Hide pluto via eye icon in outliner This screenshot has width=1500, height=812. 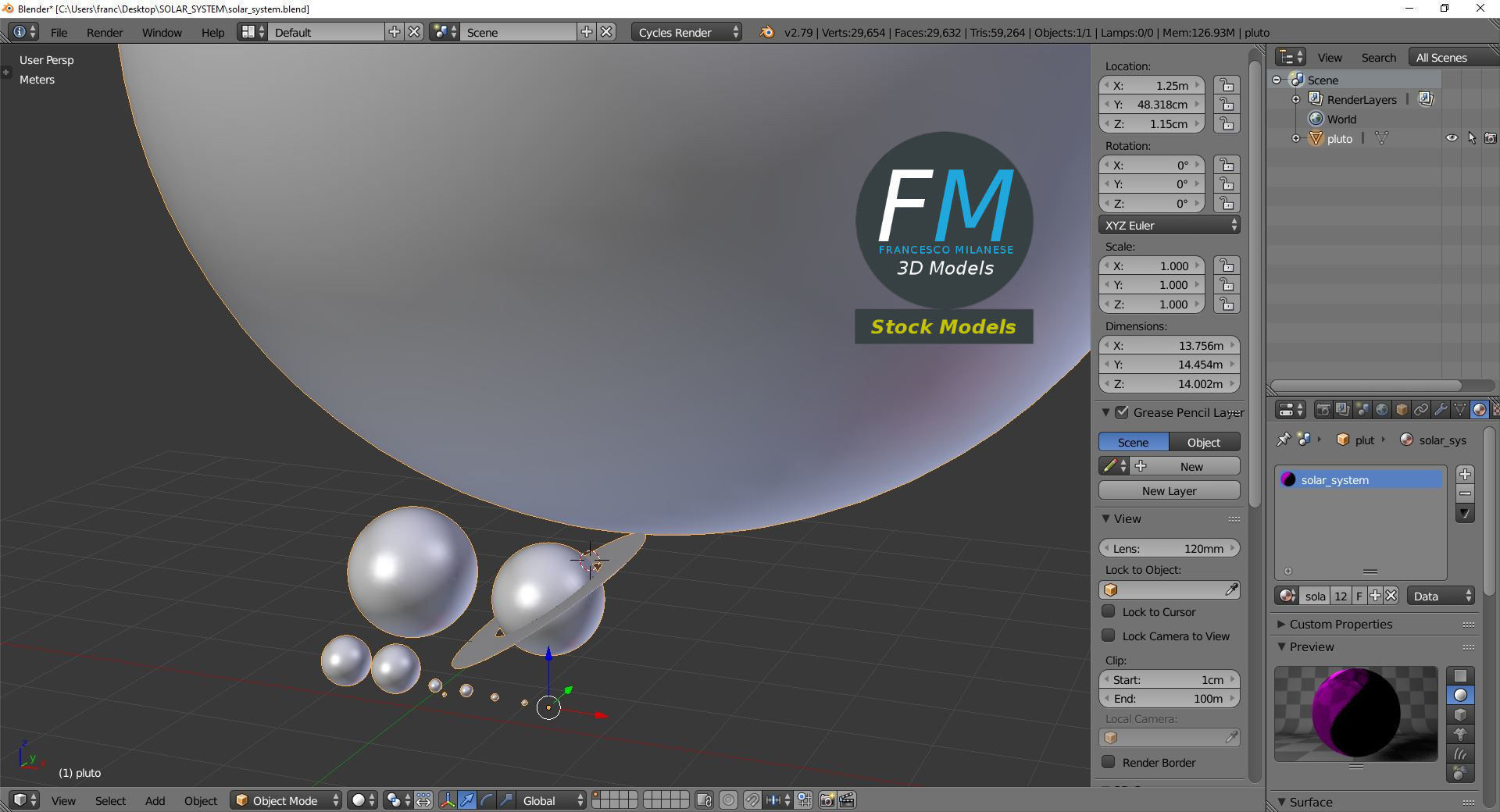[x=1452, y=138]
